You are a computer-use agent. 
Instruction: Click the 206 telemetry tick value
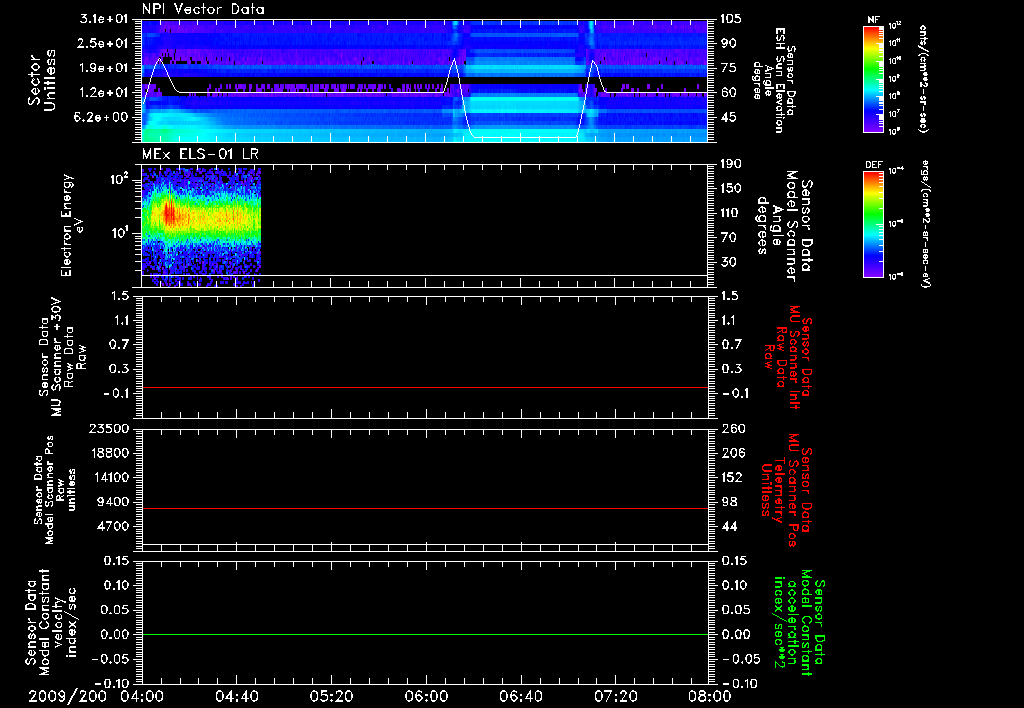(x=731, y=453)
